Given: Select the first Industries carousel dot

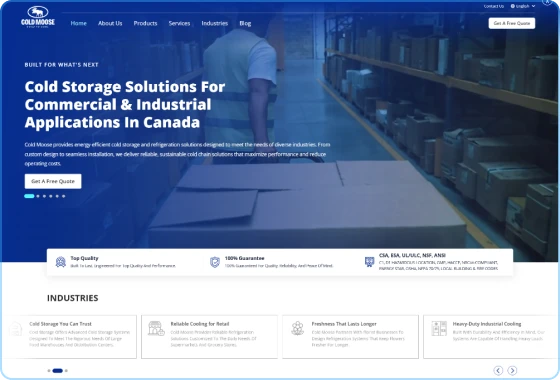Looking at the screenshot, I should point(49,371).
